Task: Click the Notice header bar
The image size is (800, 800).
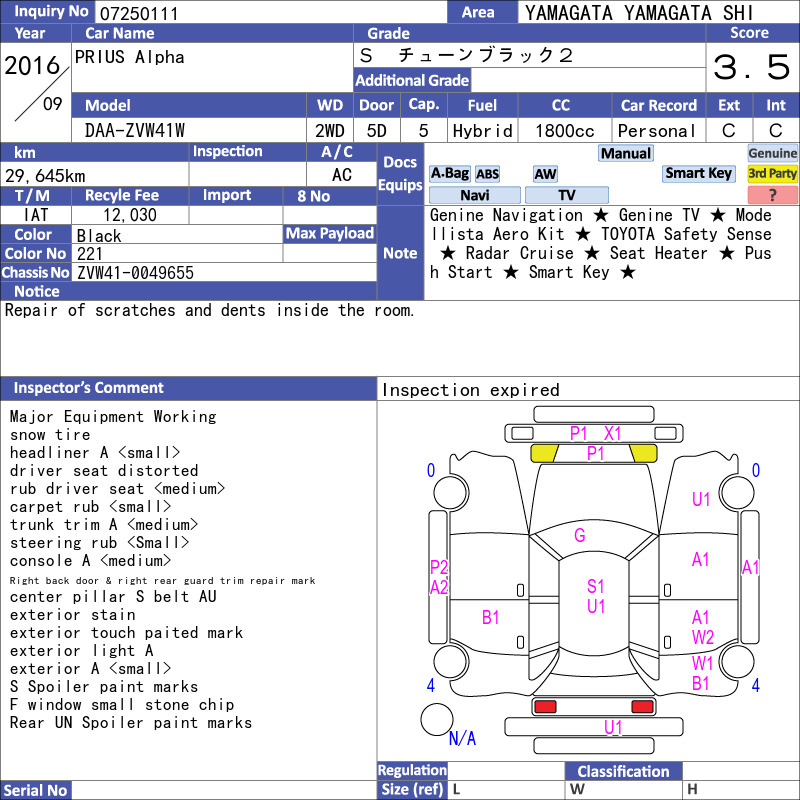Action: click(x=188, y=291)
